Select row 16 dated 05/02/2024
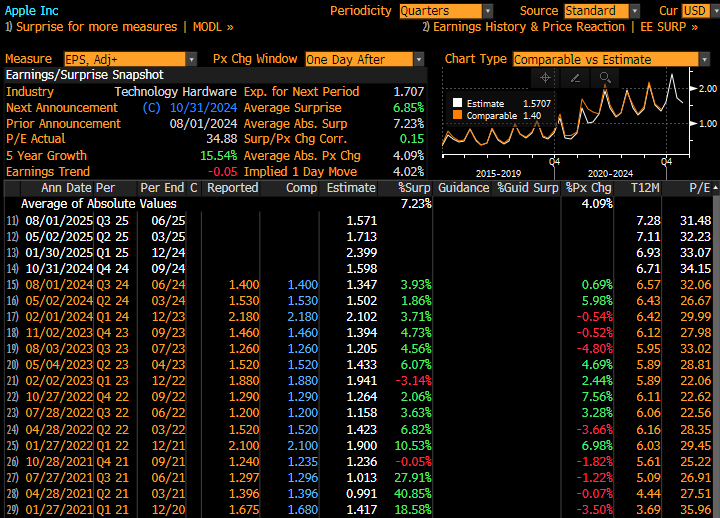720x518 pixels. (x=359, y=301)
